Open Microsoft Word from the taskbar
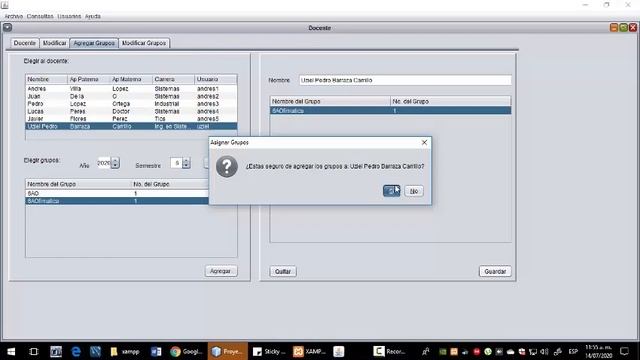The image size is (640, 360). pyautogui.click(x=156, y=351)
